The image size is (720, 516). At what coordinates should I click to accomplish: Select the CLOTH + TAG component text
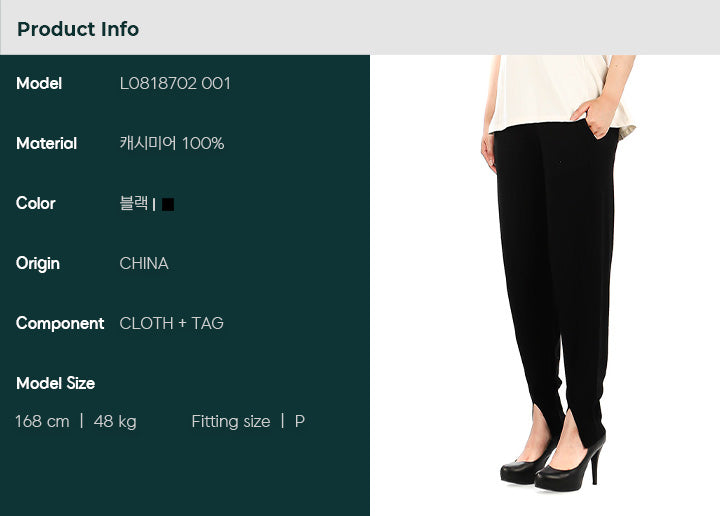coord(171,323)
